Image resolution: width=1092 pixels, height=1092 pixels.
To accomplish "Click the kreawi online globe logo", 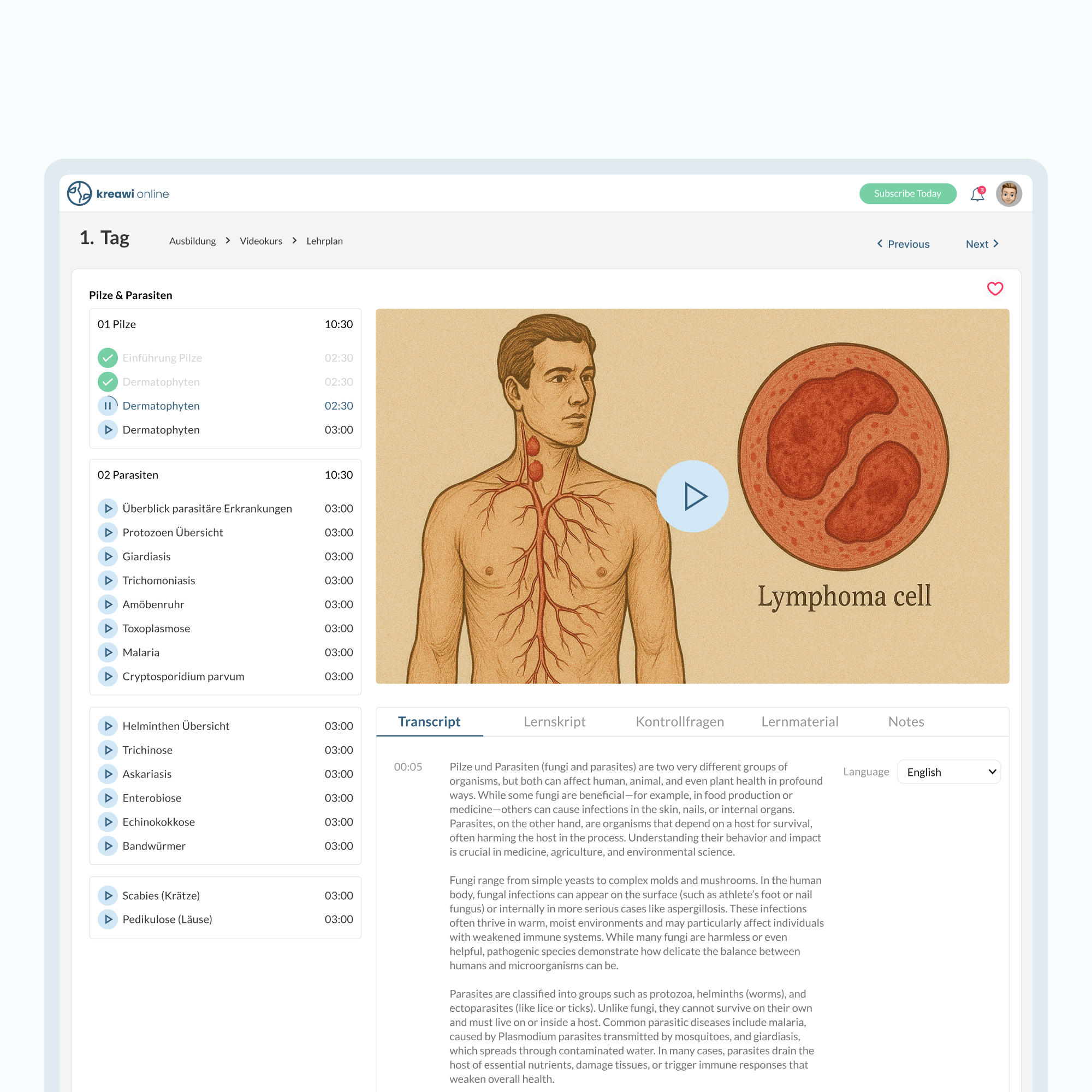I will pyautogui.click(x=80, y=193).
